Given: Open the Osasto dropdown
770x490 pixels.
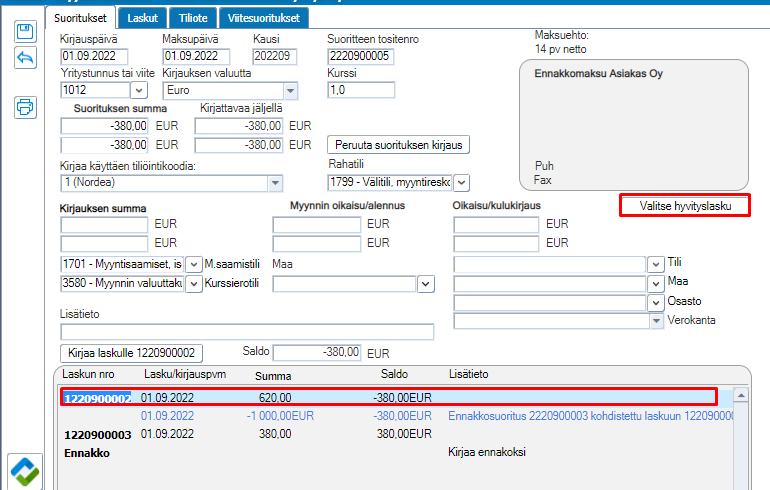Looking at the screenshot, I should pyautogui.click(x=656, y=303).
